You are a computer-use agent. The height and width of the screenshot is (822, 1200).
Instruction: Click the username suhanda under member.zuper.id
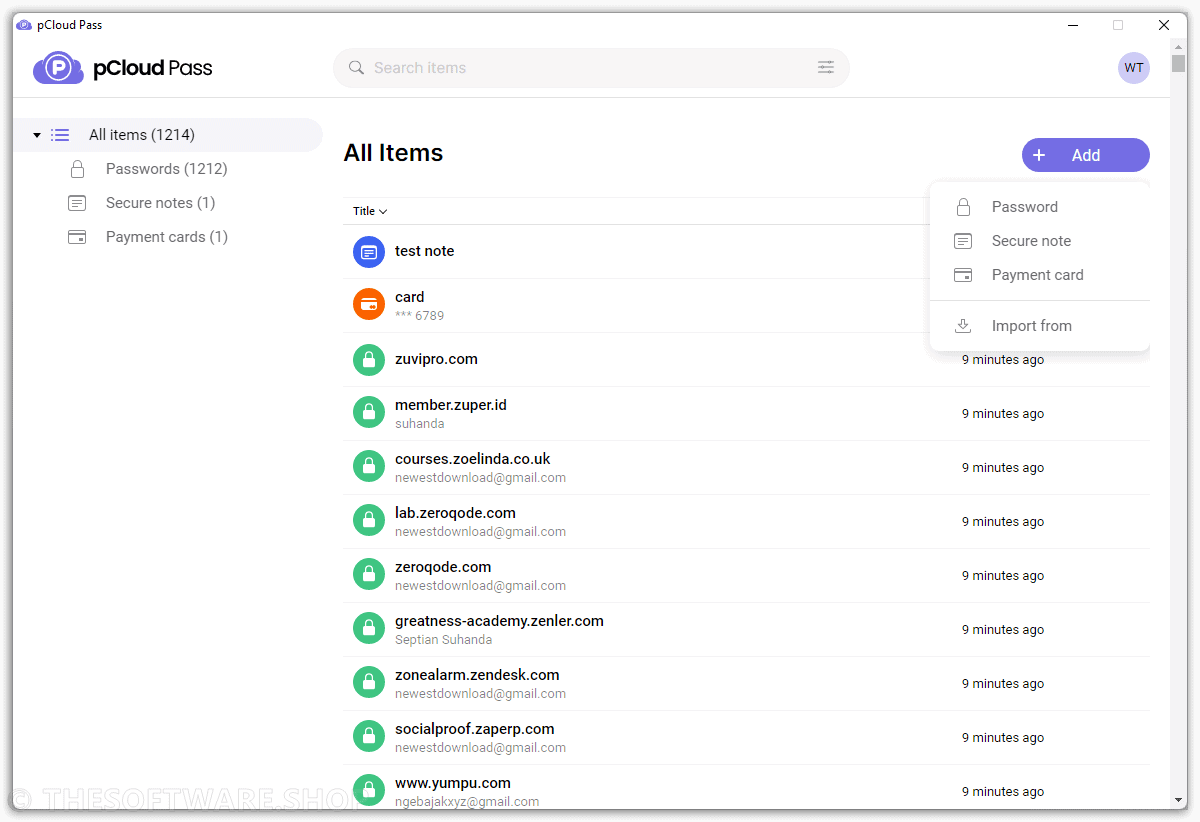(420, 424)
